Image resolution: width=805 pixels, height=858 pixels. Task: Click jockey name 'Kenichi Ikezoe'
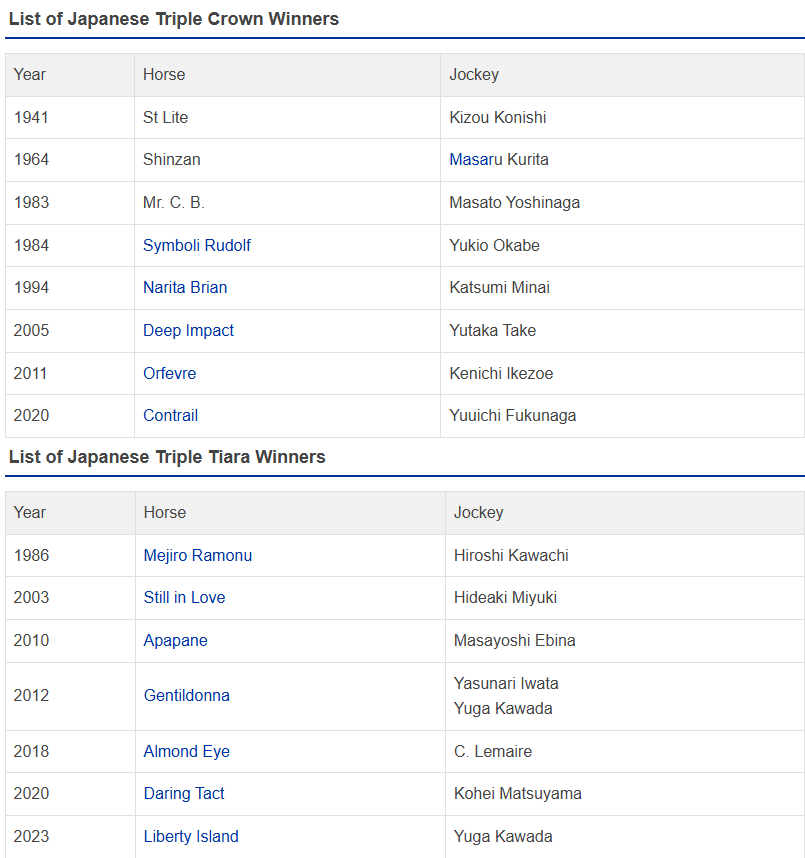501,373
